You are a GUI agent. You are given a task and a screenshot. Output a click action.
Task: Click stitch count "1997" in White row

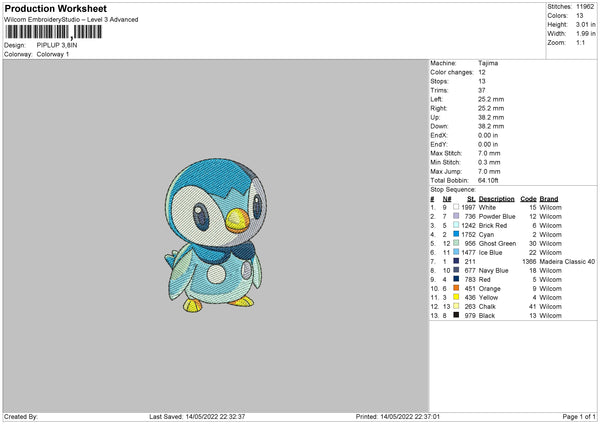pyautogui.click(x=468, y=208)
